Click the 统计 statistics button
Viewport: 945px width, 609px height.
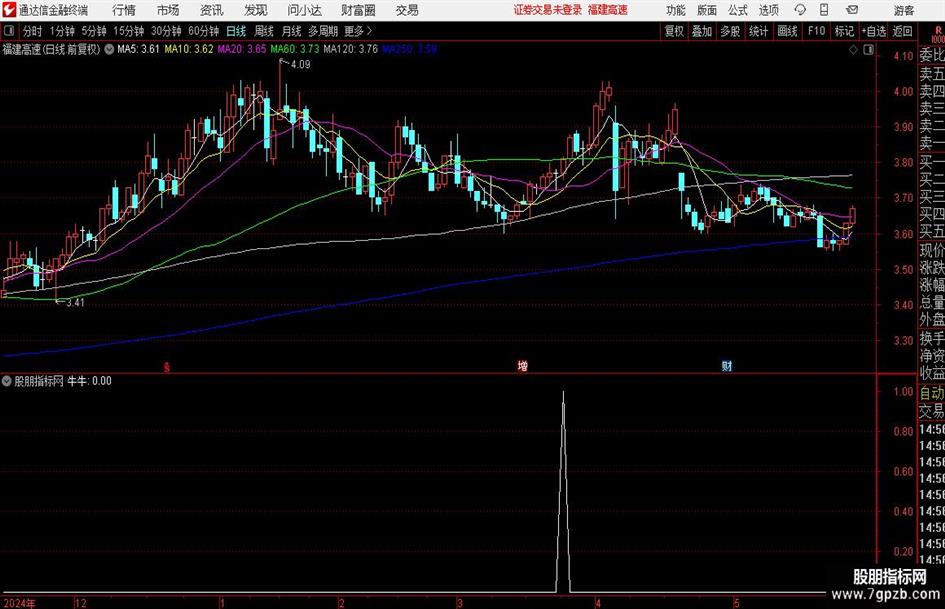(x=758, y=31)
